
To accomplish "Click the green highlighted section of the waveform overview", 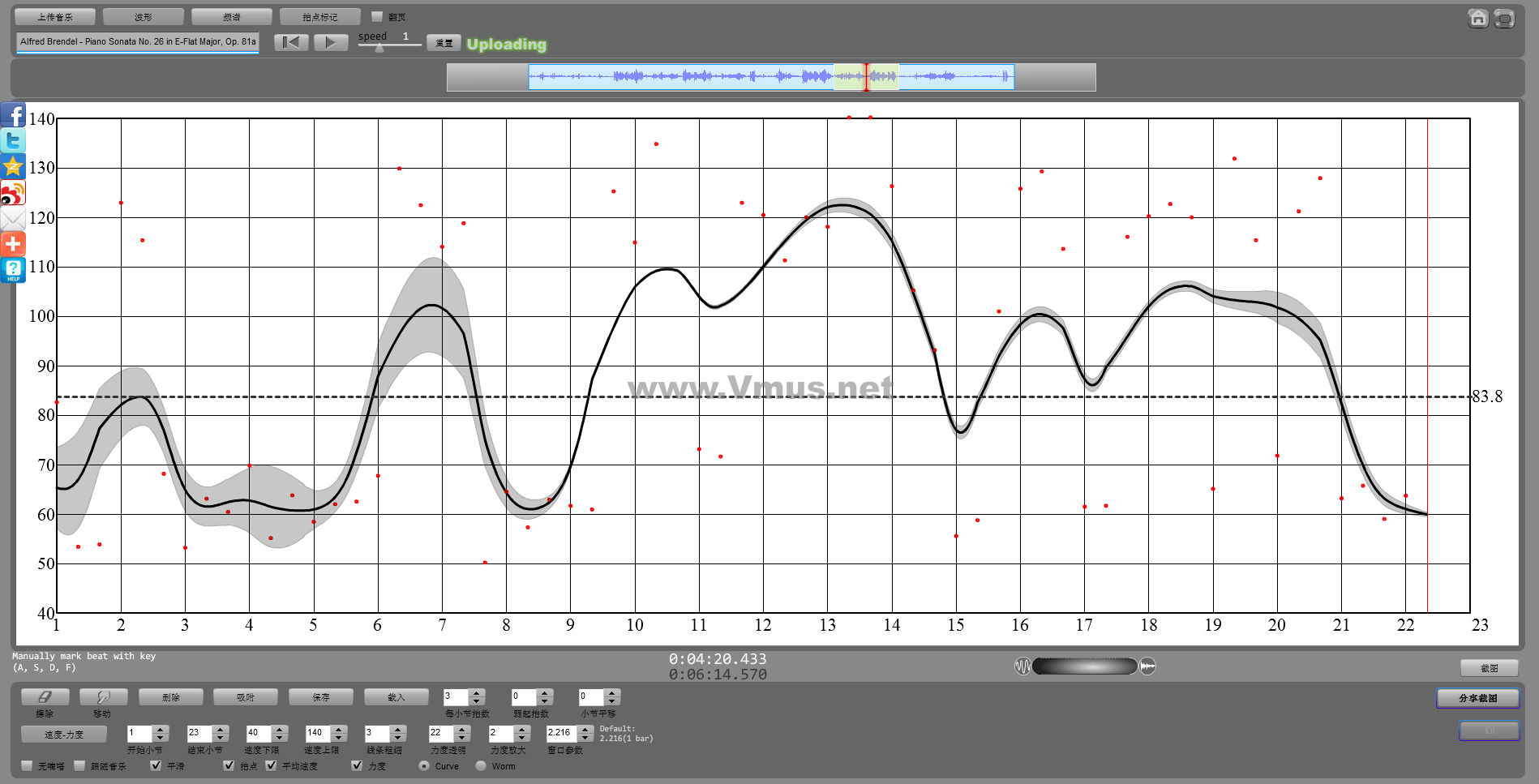I will point(866,77).
